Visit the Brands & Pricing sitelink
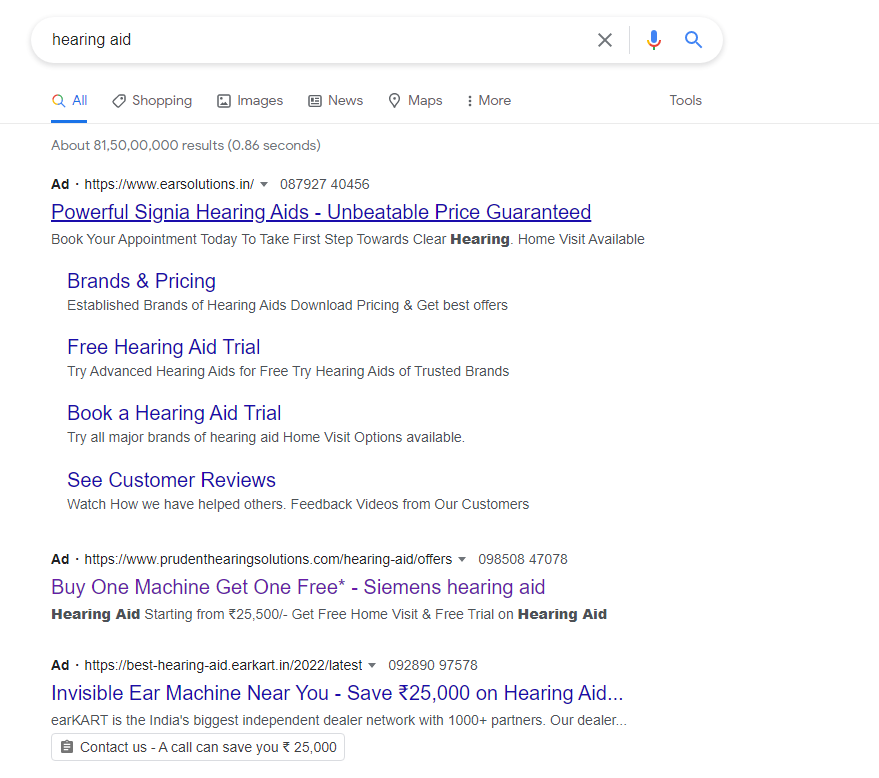Screen dimensions: 879x778 point(141,281)
